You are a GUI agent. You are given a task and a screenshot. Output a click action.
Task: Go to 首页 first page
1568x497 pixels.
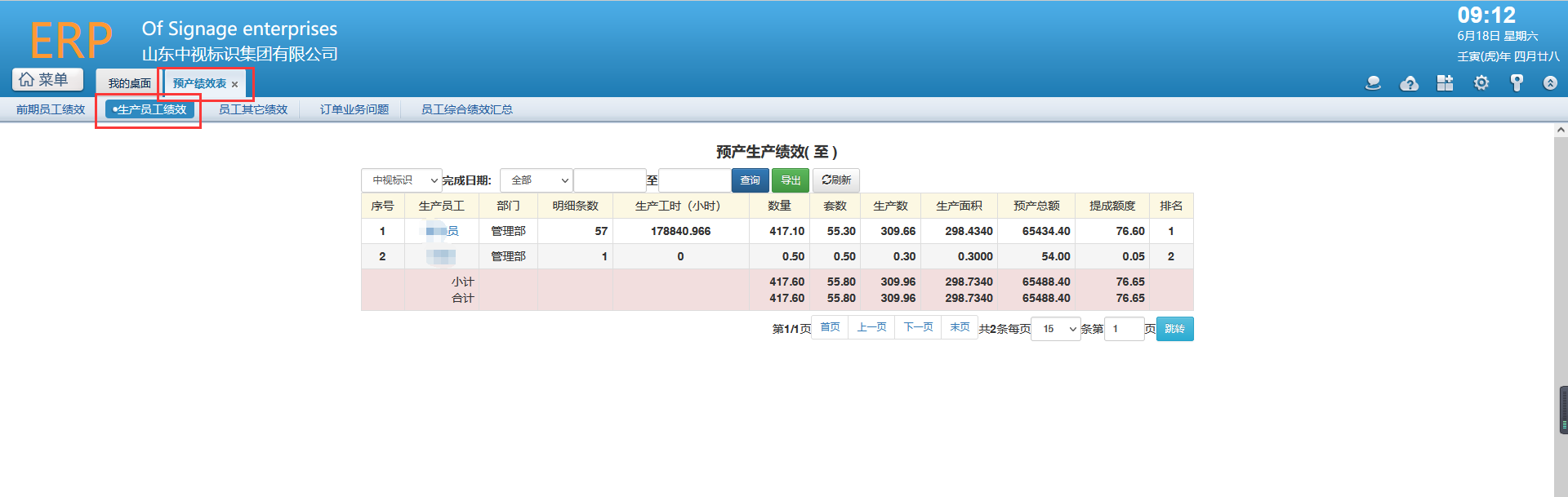[x=830, y=327]
